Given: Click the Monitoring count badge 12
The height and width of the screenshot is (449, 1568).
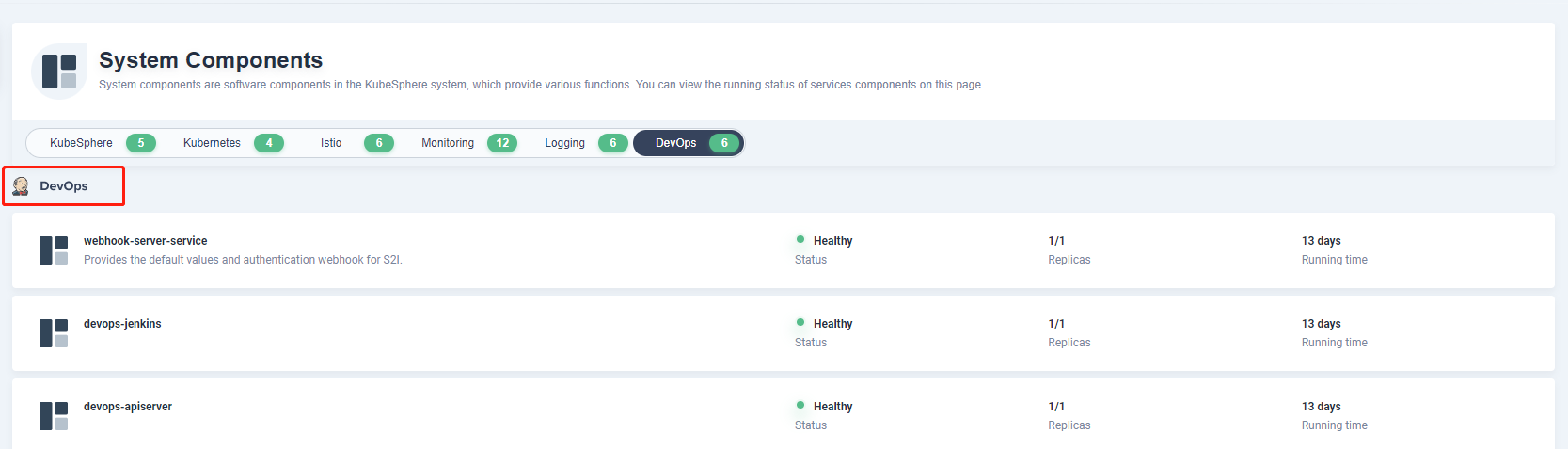Looking at the screenshot, I should click(x=502, y=143).
